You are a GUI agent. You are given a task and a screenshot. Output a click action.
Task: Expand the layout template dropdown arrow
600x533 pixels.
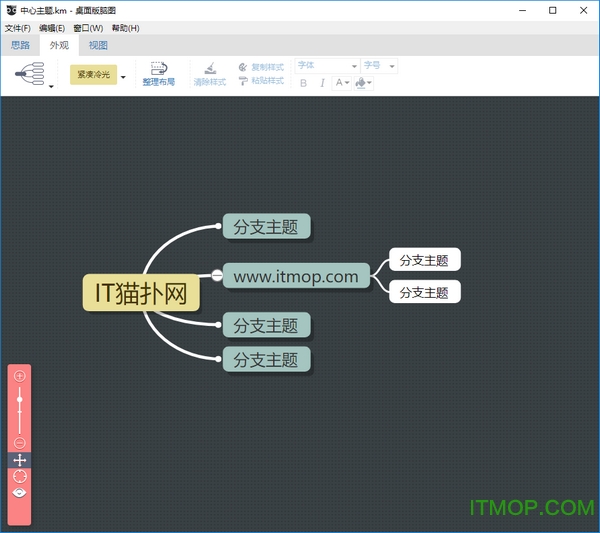point(51,86)
